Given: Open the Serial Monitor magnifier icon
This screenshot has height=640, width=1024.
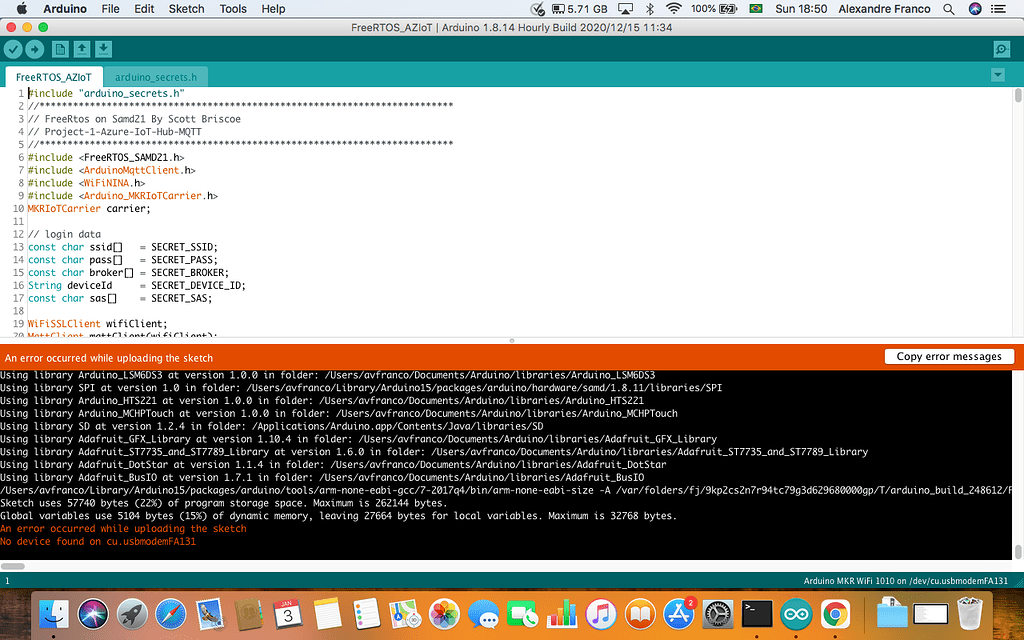Looking at the screenshot, I should 1001,49.
